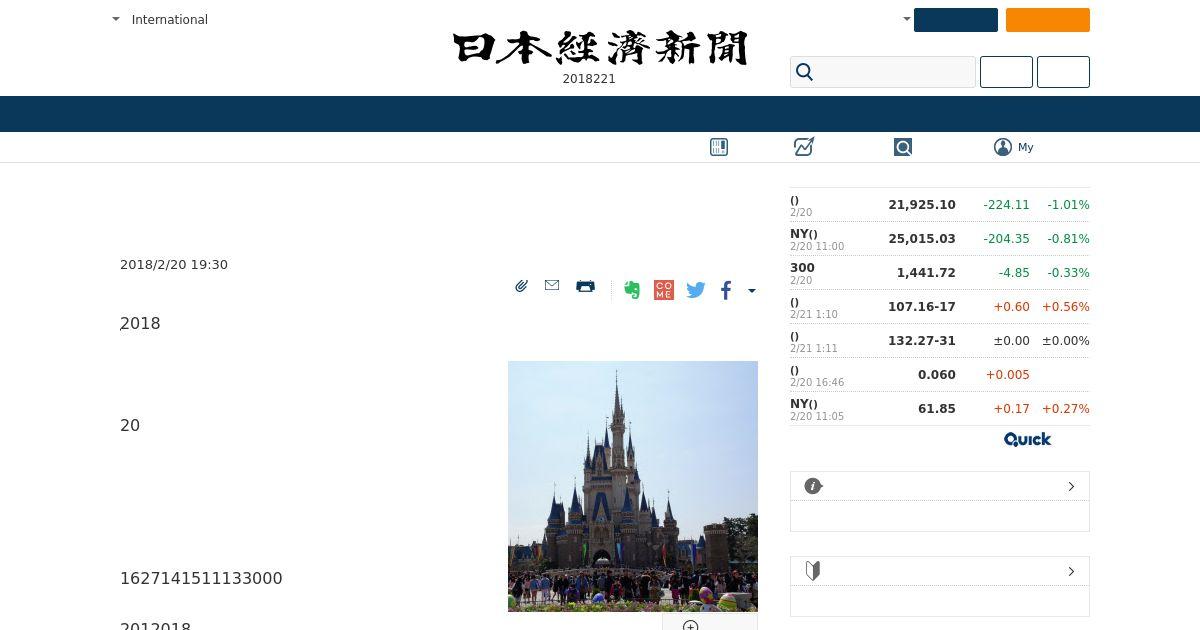Click the change value -224.11
Screen dimensions: 1200x630
[1006, 204]
